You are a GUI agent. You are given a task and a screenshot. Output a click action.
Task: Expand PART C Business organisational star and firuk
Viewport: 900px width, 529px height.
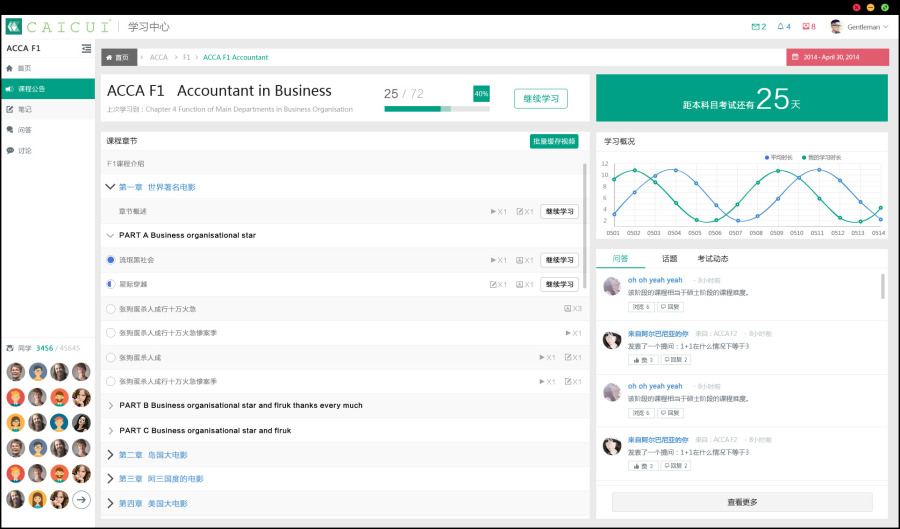click(x=111, y=431)
